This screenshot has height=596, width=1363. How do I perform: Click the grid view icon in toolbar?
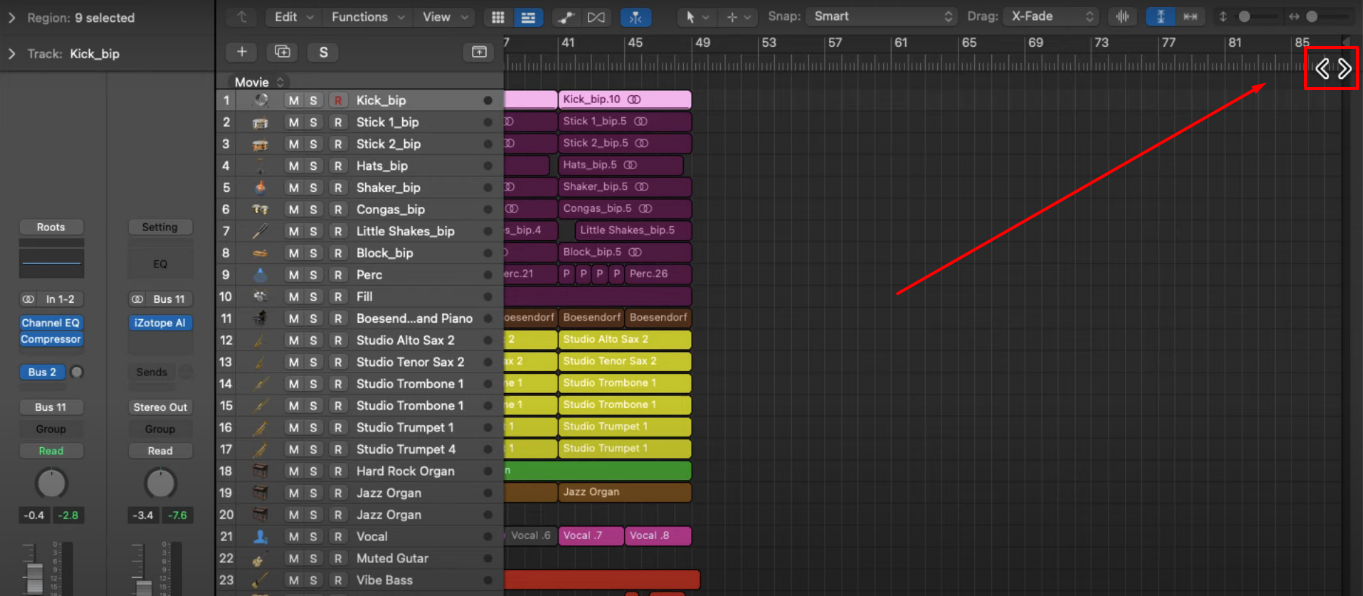click(497, 16)
